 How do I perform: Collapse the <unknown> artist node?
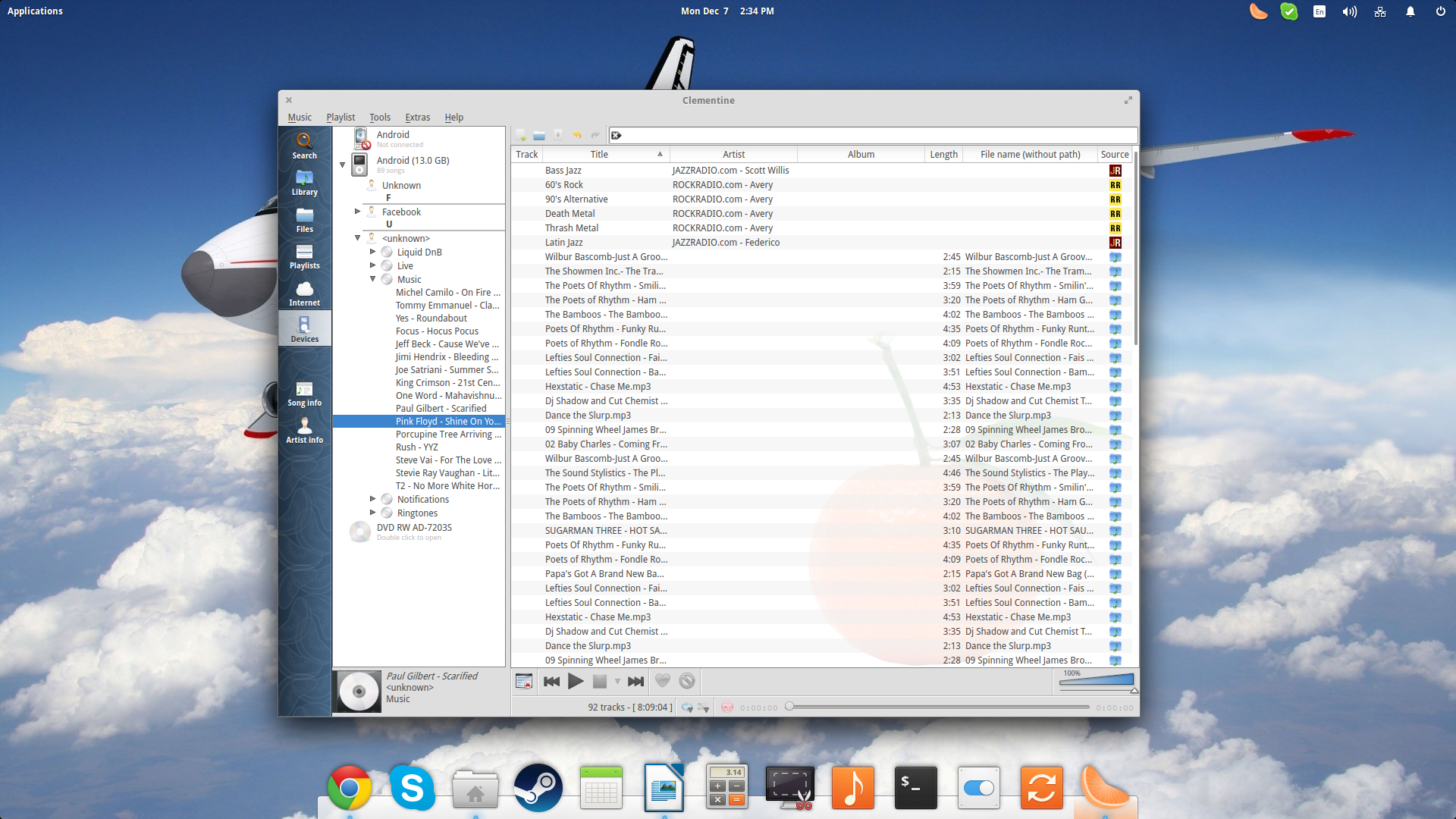point(357,238)
